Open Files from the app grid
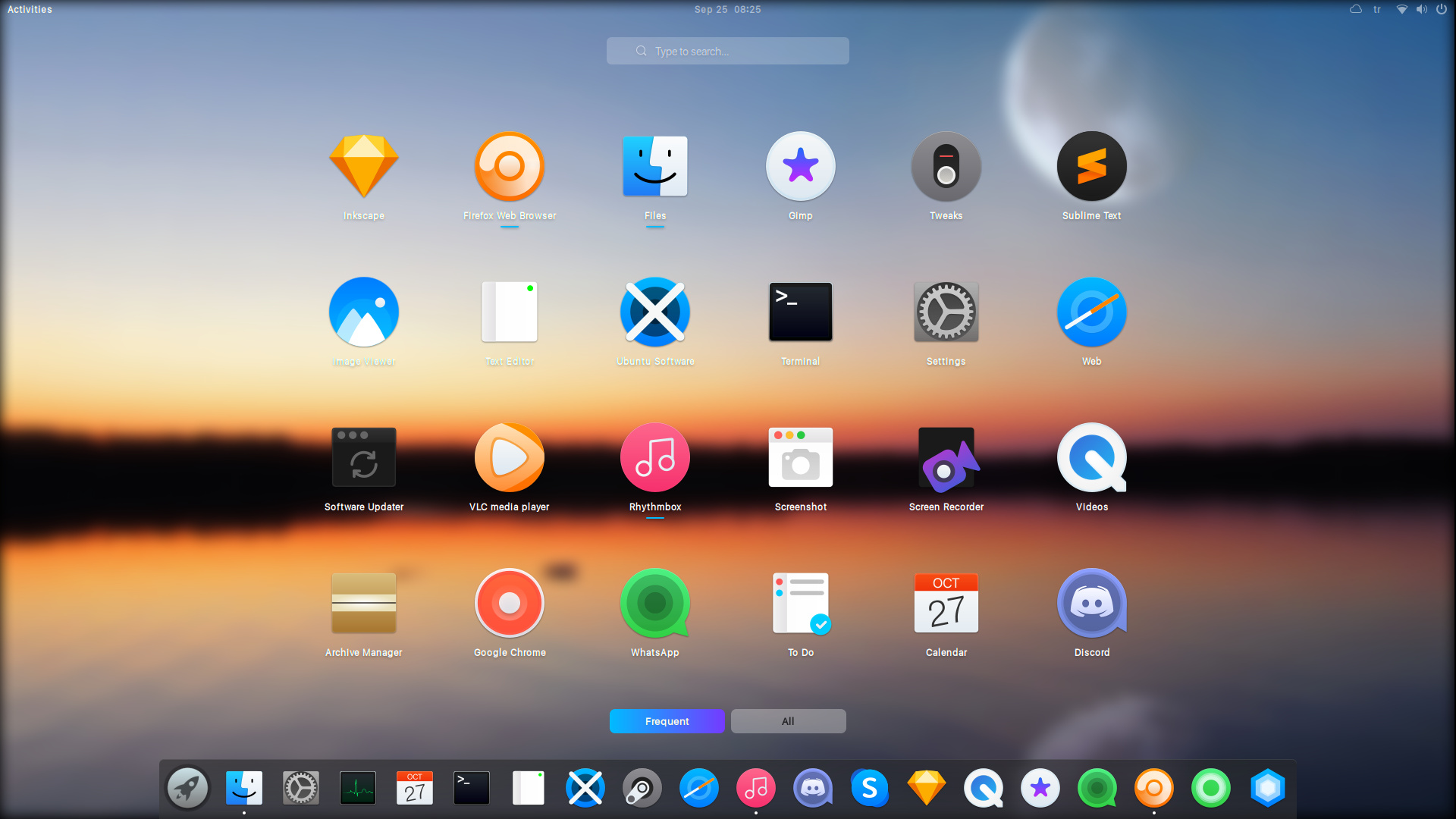Image resolution: width=1456 pixels, height=819 pixels. point(655,166)
